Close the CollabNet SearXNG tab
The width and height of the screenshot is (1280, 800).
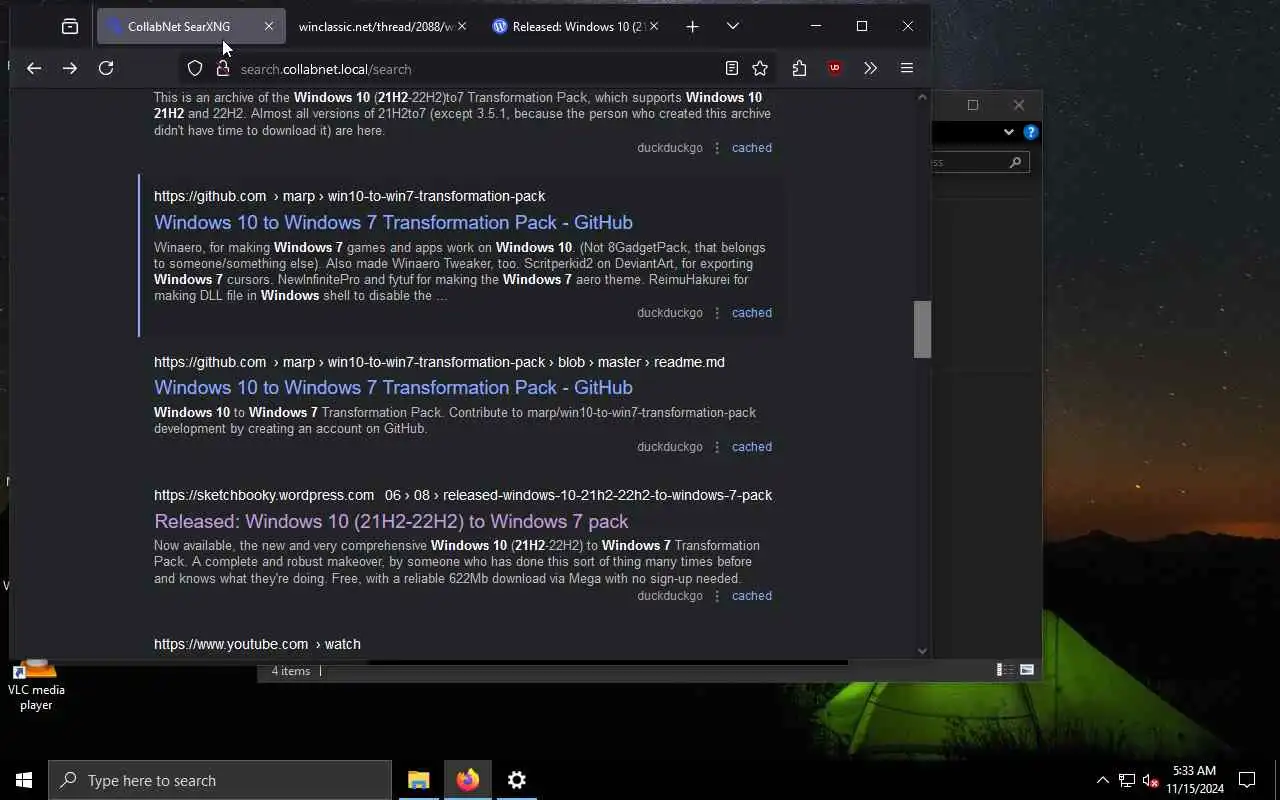tap(268, 27)
